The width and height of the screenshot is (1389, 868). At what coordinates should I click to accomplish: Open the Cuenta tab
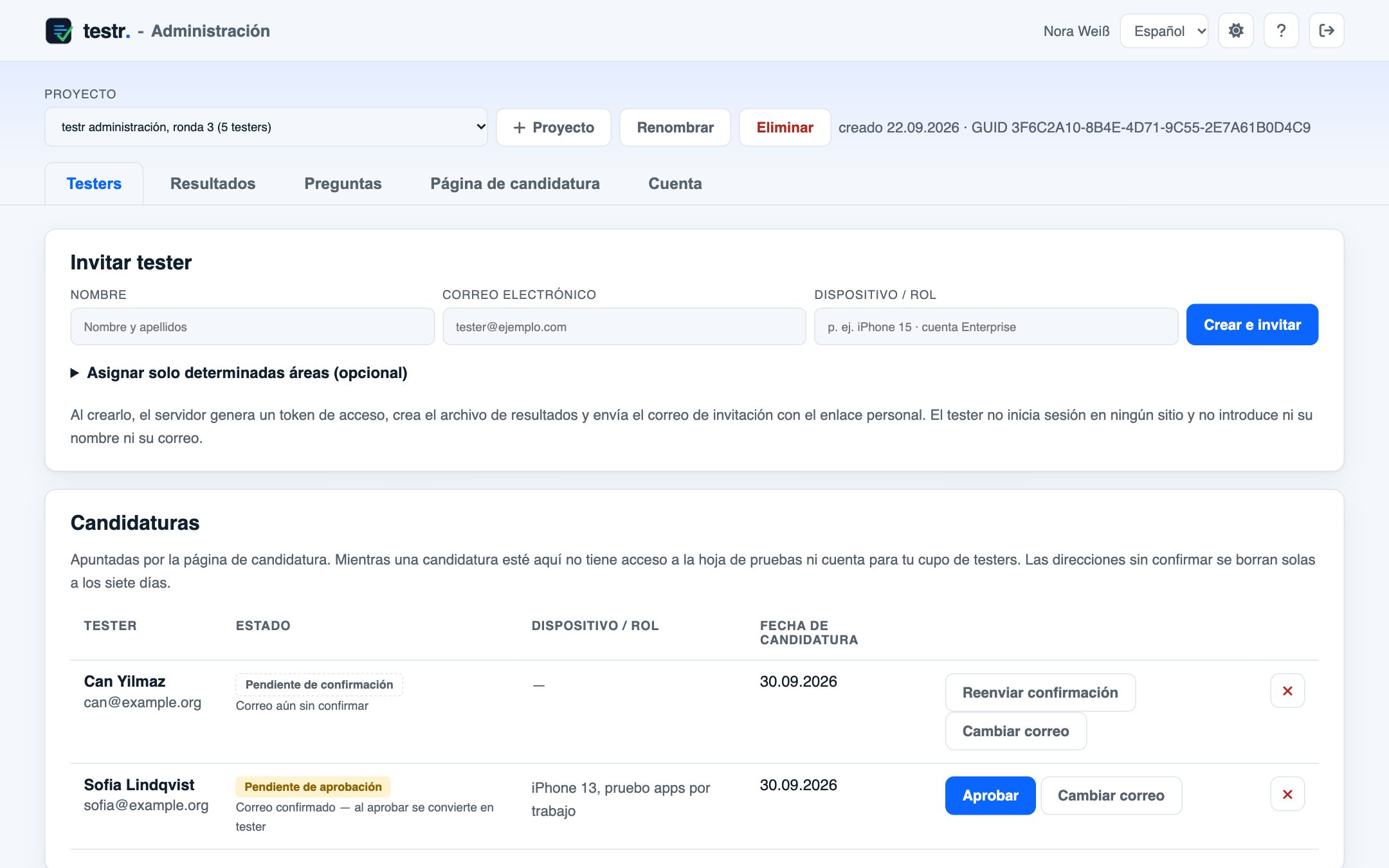pos(675,183)
